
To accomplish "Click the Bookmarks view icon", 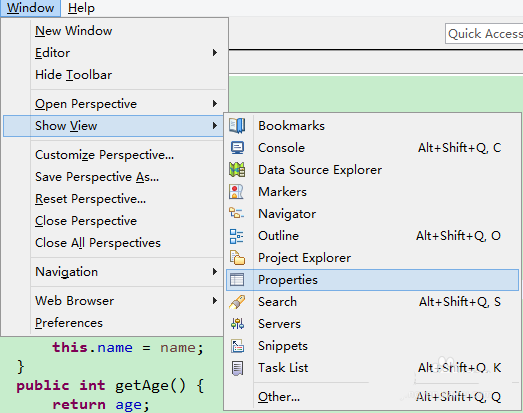I will (237, 126).
